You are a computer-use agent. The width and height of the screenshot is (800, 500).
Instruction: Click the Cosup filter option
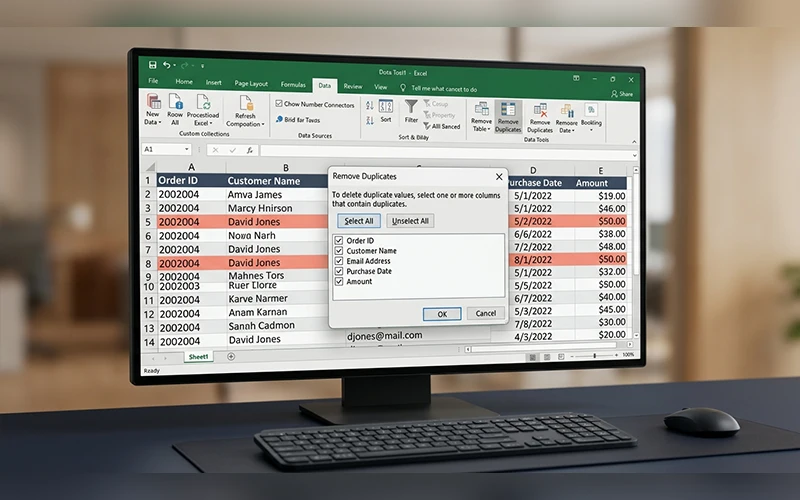pos(436,104)
